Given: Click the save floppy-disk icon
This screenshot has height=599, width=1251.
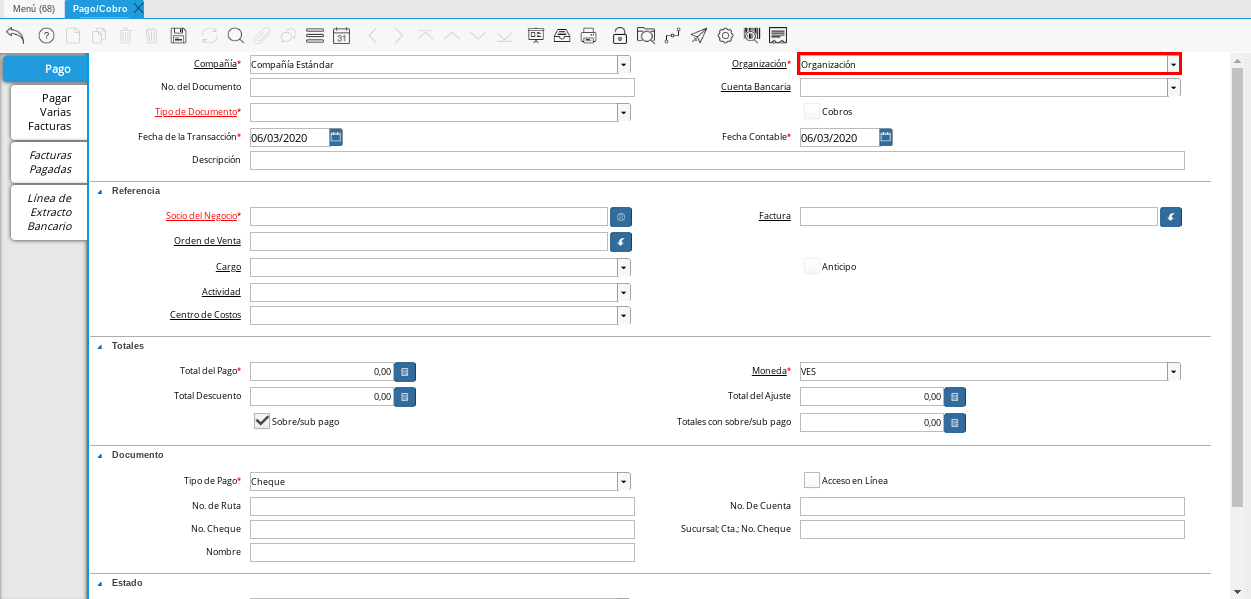Looking at the screenshot, I should tap(178, 36).
